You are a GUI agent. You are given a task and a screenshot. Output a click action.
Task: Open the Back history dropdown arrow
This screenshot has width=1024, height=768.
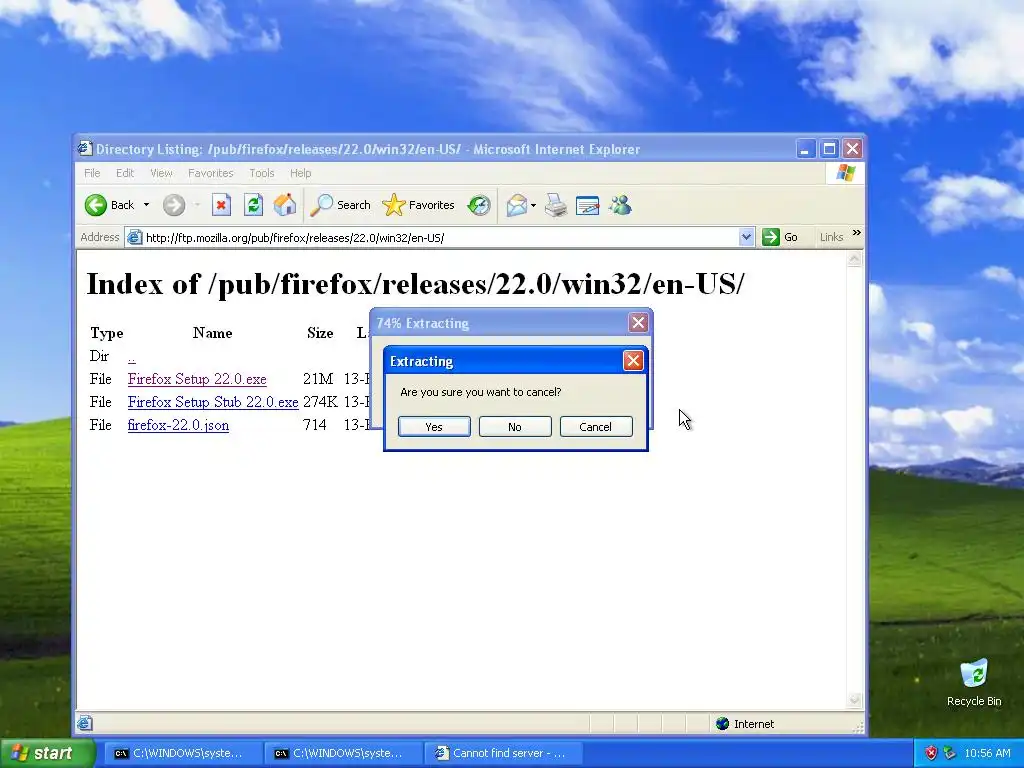pyautogui.click(x=146, y=205)
